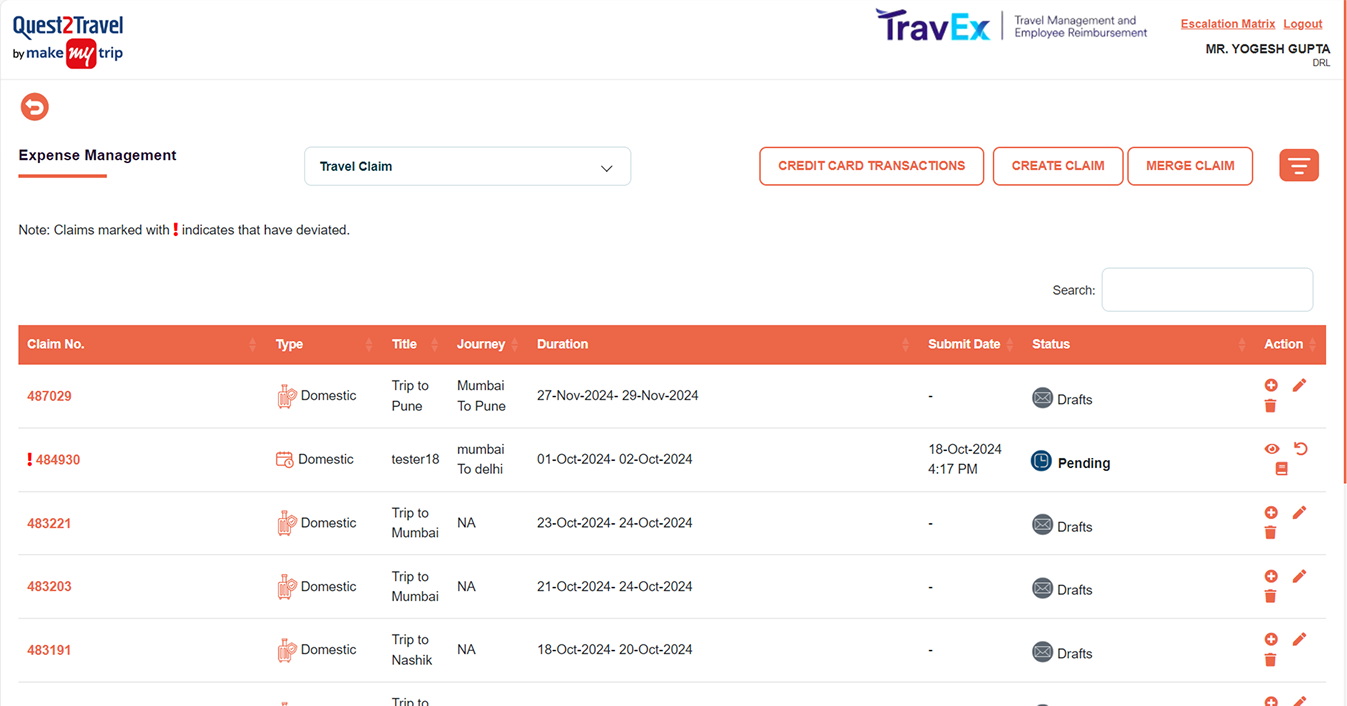Sort table by Claim No. column
The width and height of the screenshot is (1347, 706).
(x=142, y=344)
